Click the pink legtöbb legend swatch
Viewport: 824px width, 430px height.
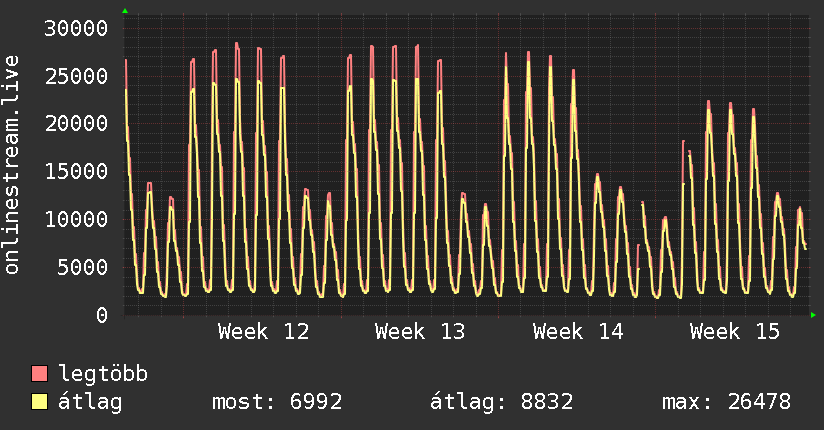click(x=40, y=373)
